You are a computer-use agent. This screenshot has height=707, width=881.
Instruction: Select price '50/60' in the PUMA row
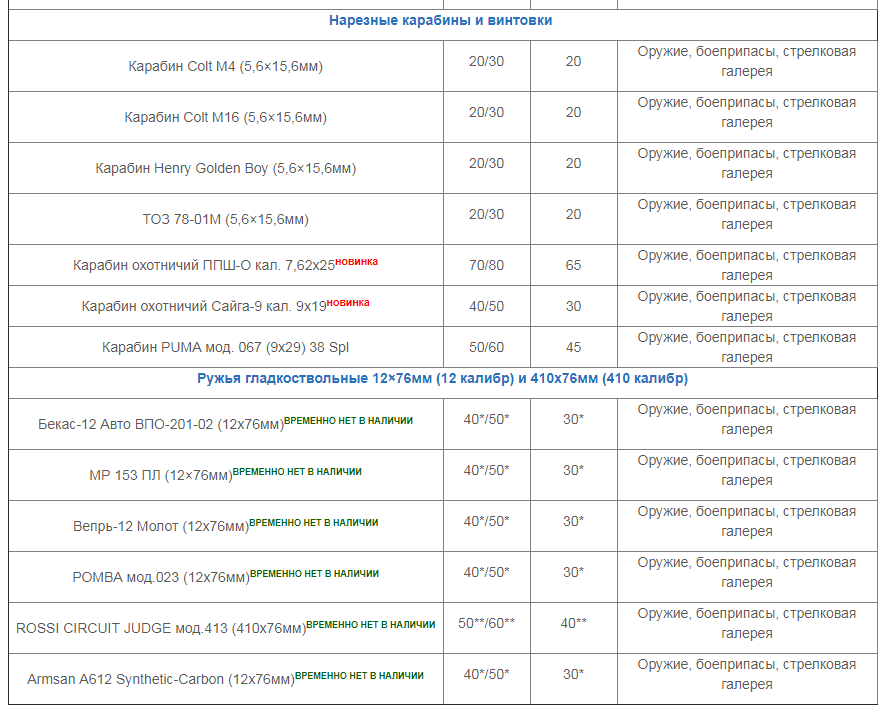pyautogui.click(x=487, y=347)
